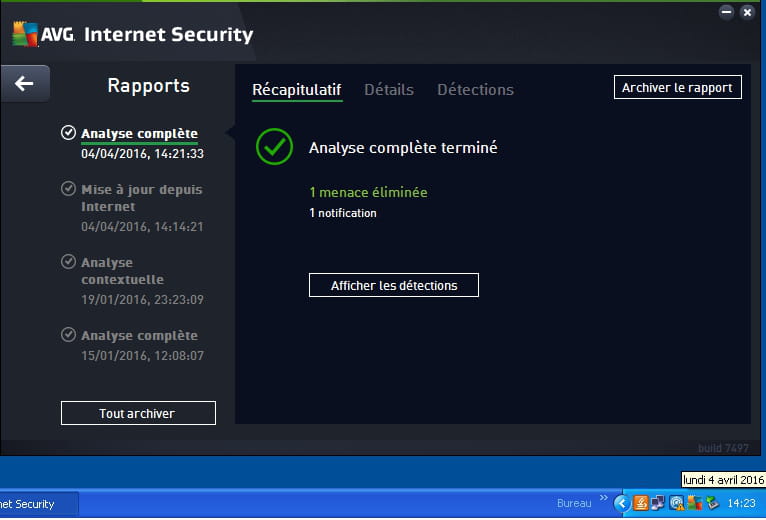Open the Détections tab

coord(475,89)
